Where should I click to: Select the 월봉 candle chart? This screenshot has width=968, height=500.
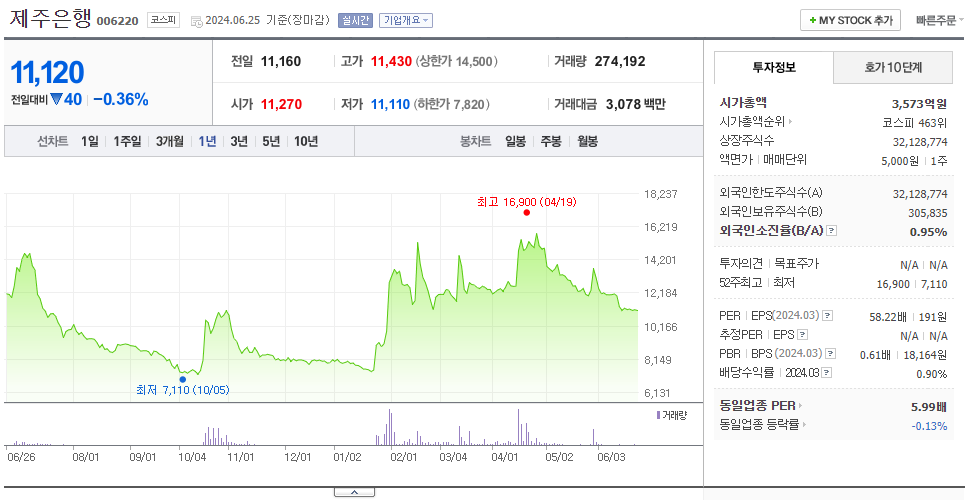588,141
